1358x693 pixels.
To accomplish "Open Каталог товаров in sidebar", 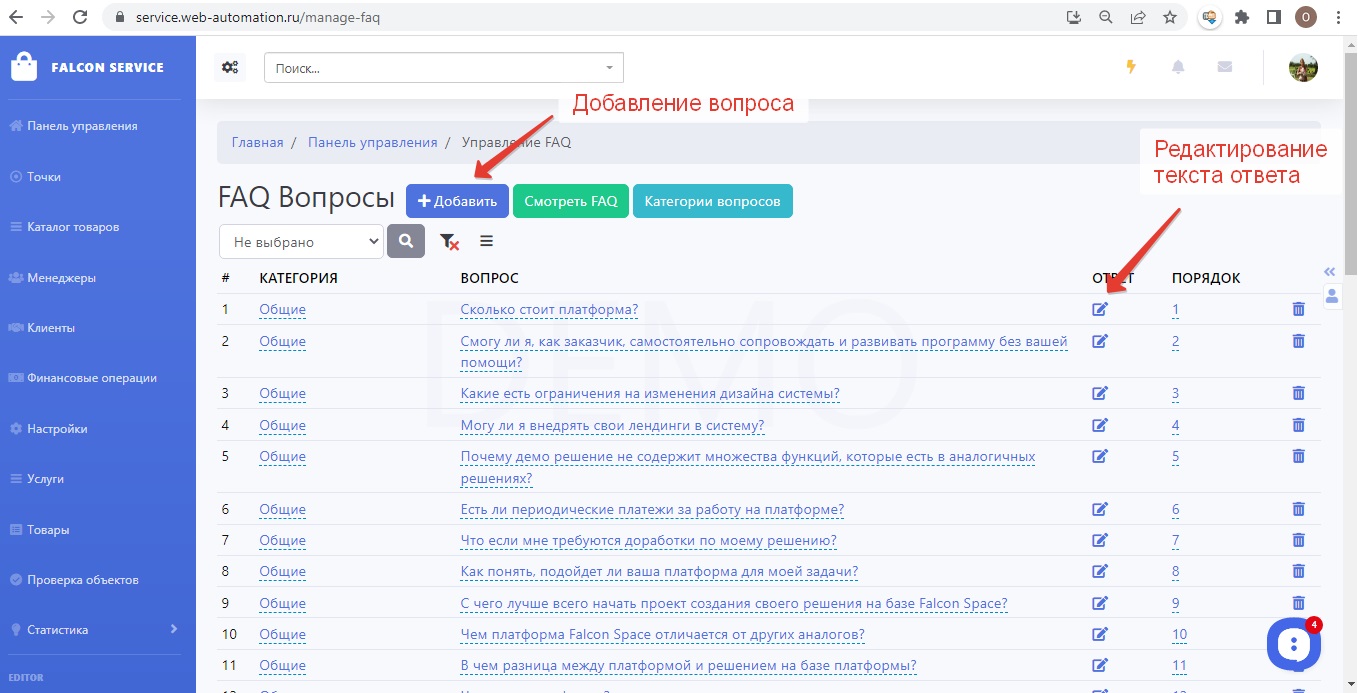I will (73, 227).
